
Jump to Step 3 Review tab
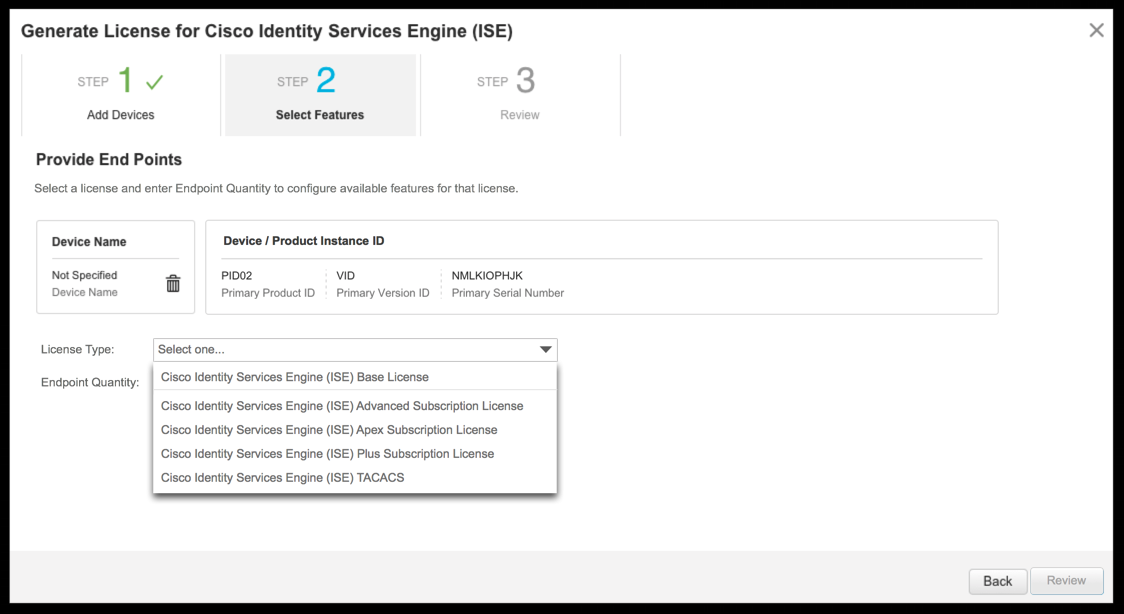click(x=520, y=95)
